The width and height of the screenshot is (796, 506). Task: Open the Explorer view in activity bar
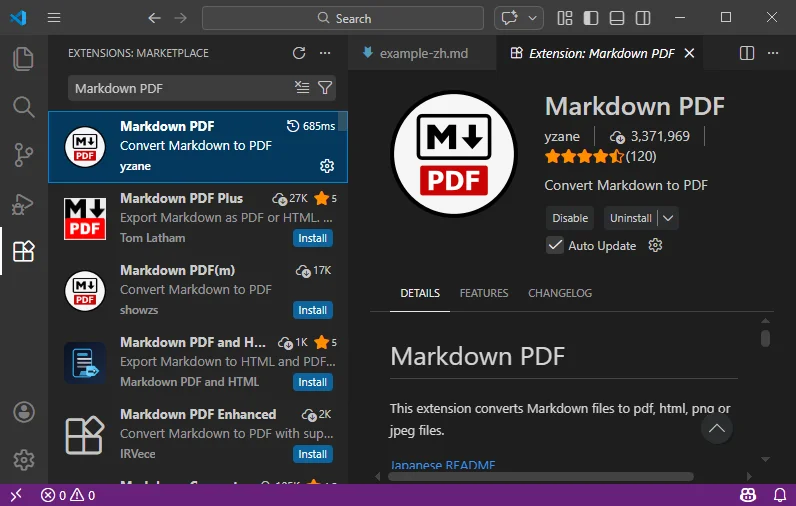tap(23, 59)
